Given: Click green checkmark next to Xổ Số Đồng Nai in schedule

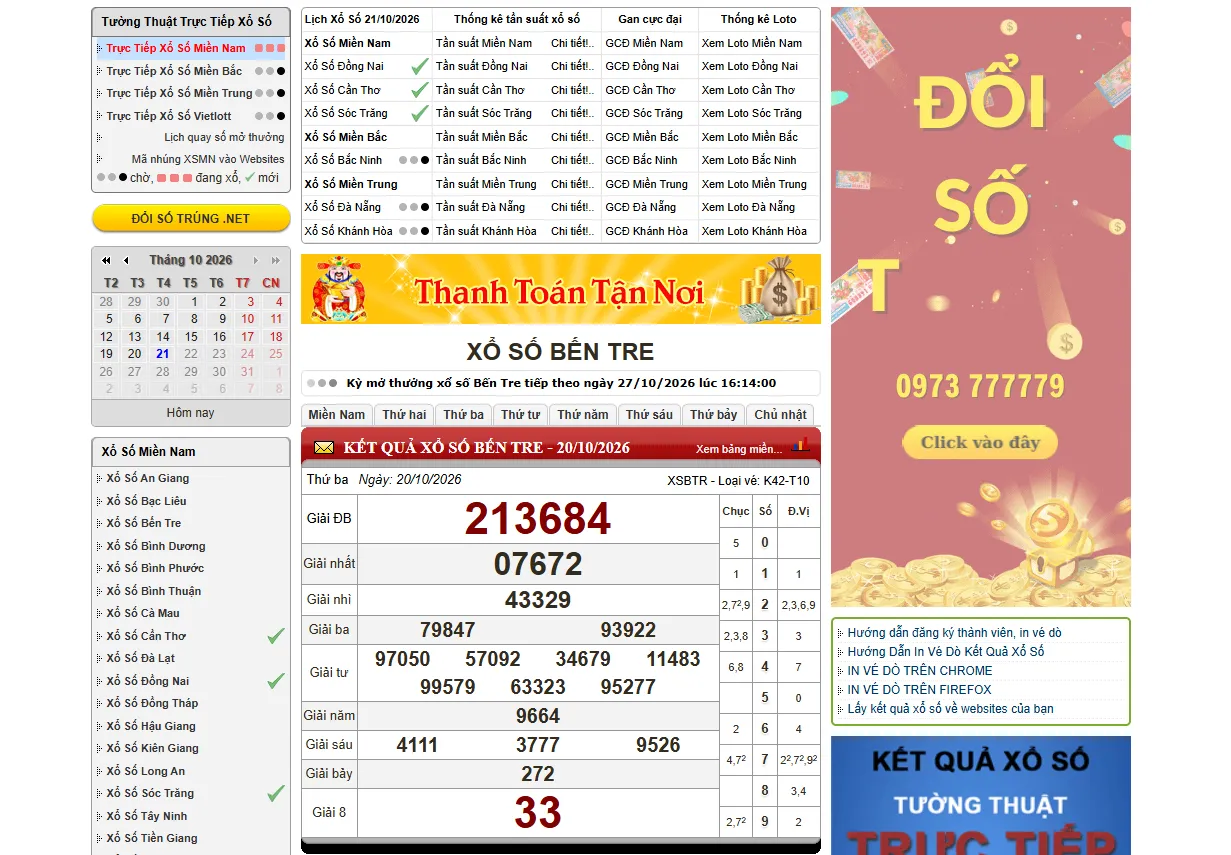Looking at the screenshot, I should [420, 66].
